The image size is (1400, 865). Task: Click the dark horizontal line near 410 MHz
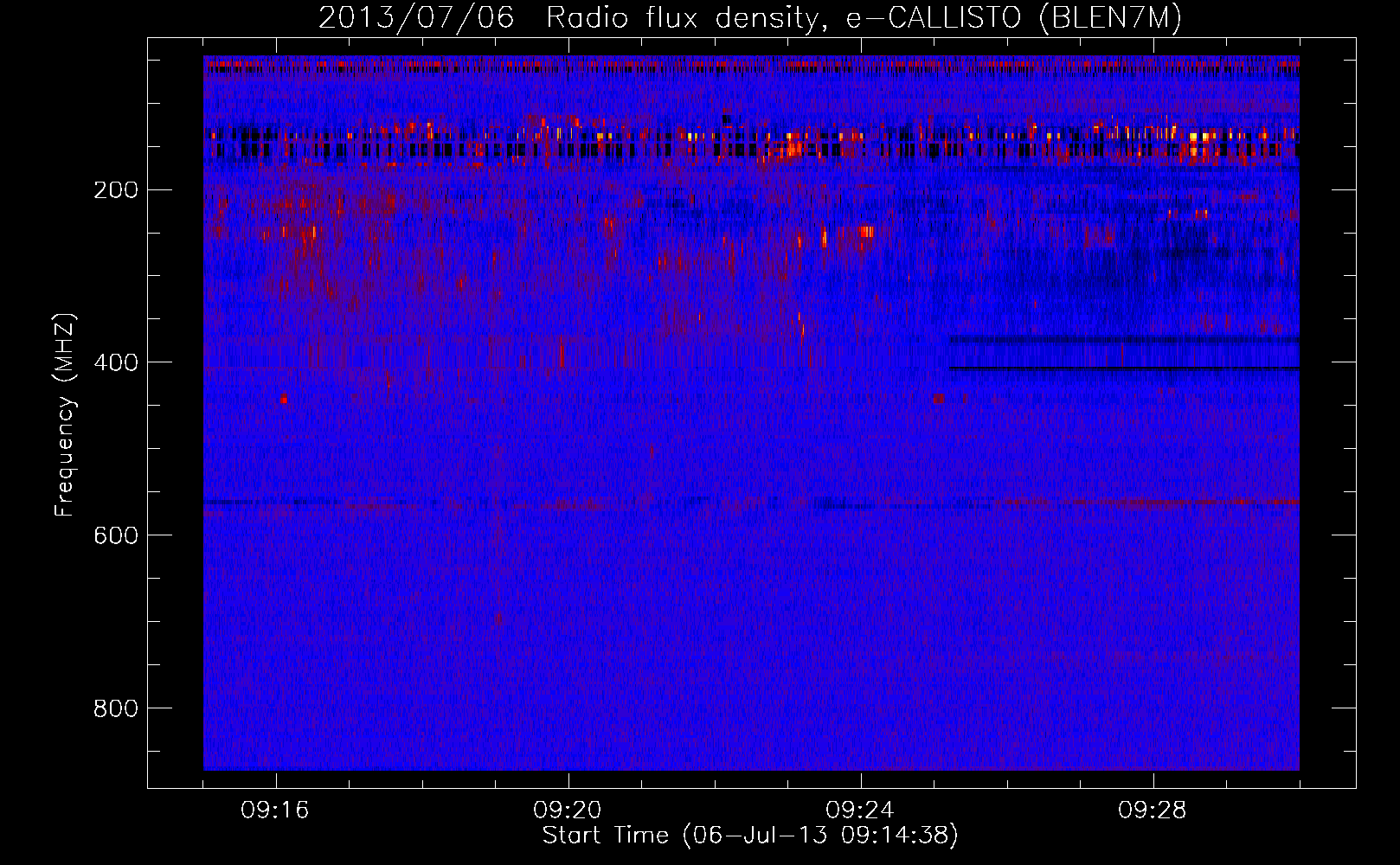point(1124,368)
